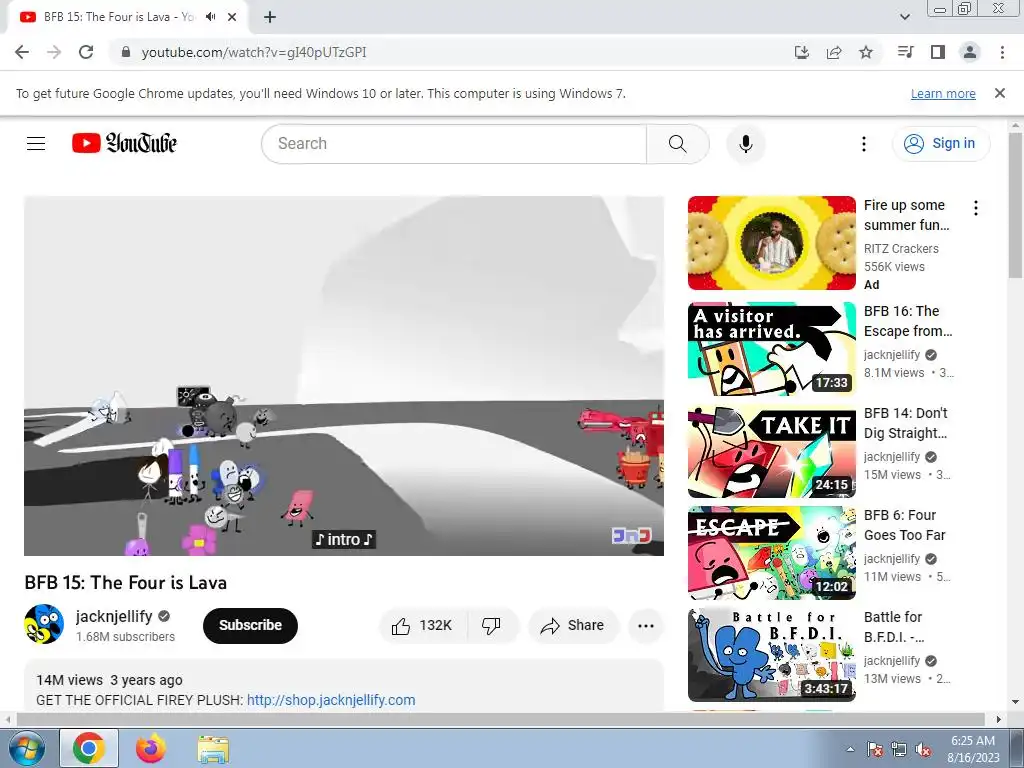
Task: Open a new tab with plus button
Action: [270, 17]
